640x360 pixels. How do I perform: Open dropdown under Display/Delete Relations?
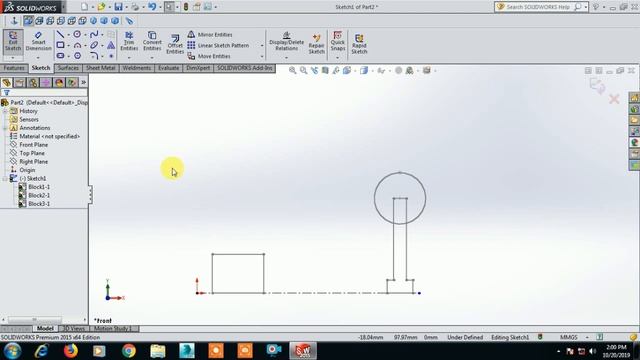click(287, 58)
